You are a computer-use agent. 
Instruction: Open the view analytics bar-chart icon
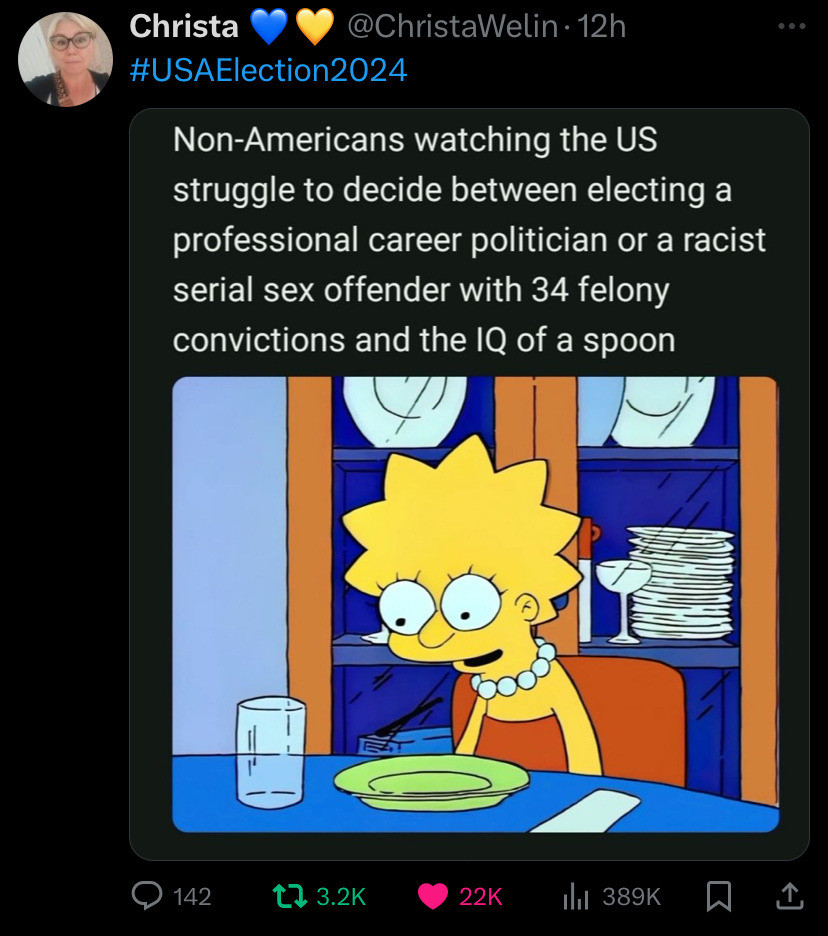point(575,896)
